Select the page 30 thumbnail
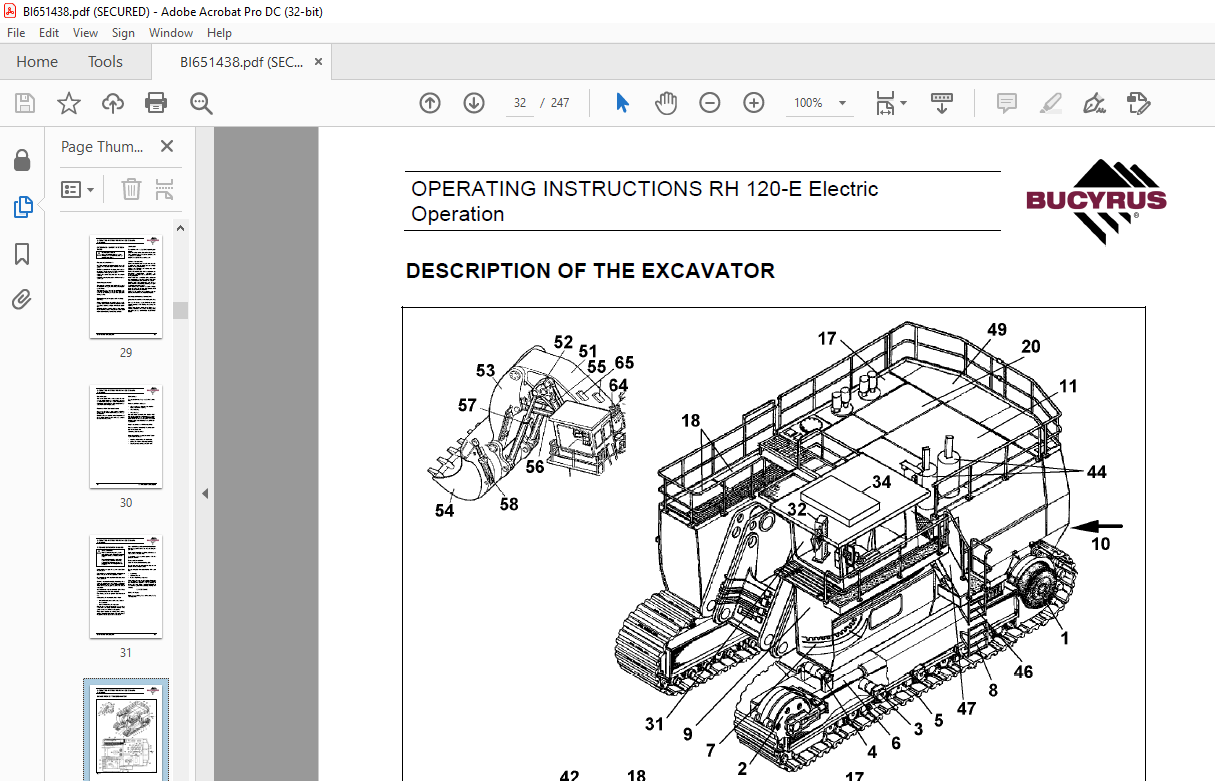This screenshot has width=1215, height=781. (x=126, y=438)
